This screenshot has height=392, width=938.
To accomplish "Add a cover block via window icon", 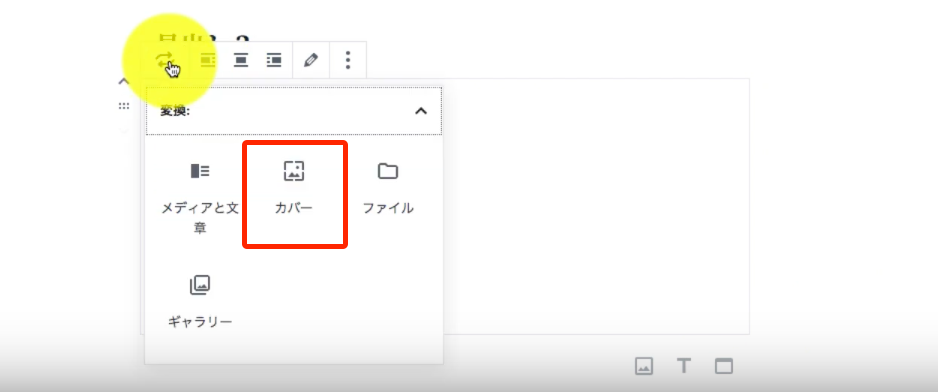I will tap(724, 366).
